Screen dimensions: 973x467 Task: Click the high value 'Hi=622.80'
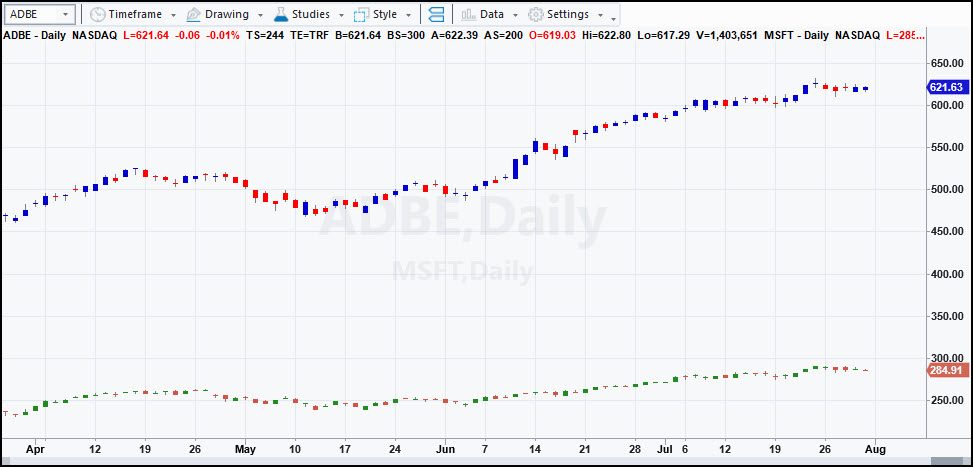[606, 35]
